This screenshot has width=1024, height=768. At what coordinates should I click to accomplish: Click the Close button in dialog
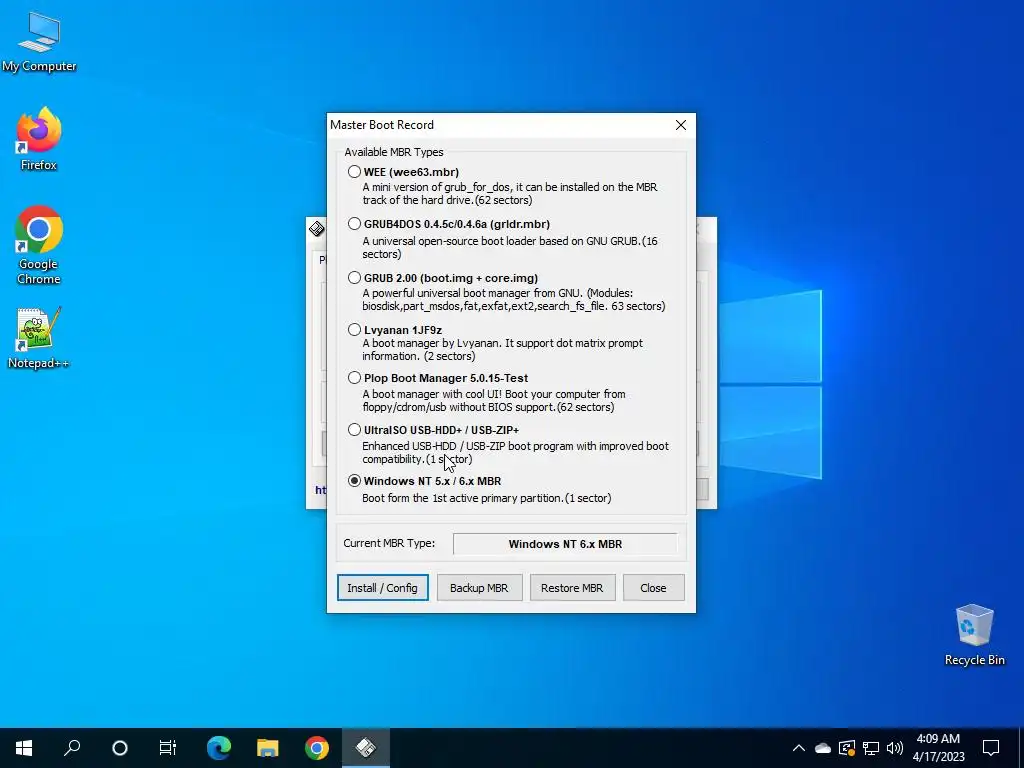tap(653, 588)
